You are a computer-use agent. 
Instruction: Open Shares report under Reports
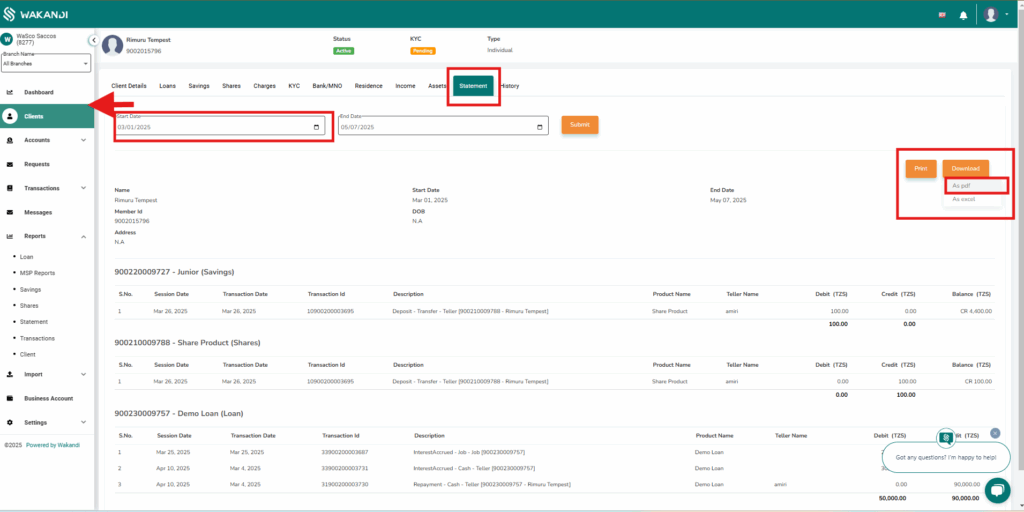29,306
